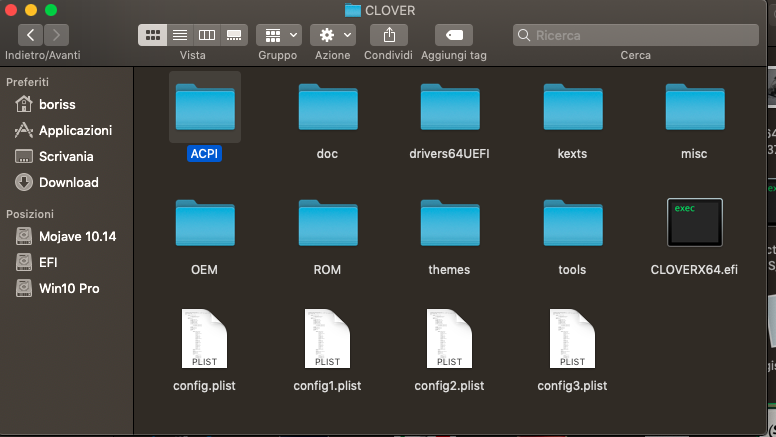
Task: Select the kexts folder icon
Action: 573,107
